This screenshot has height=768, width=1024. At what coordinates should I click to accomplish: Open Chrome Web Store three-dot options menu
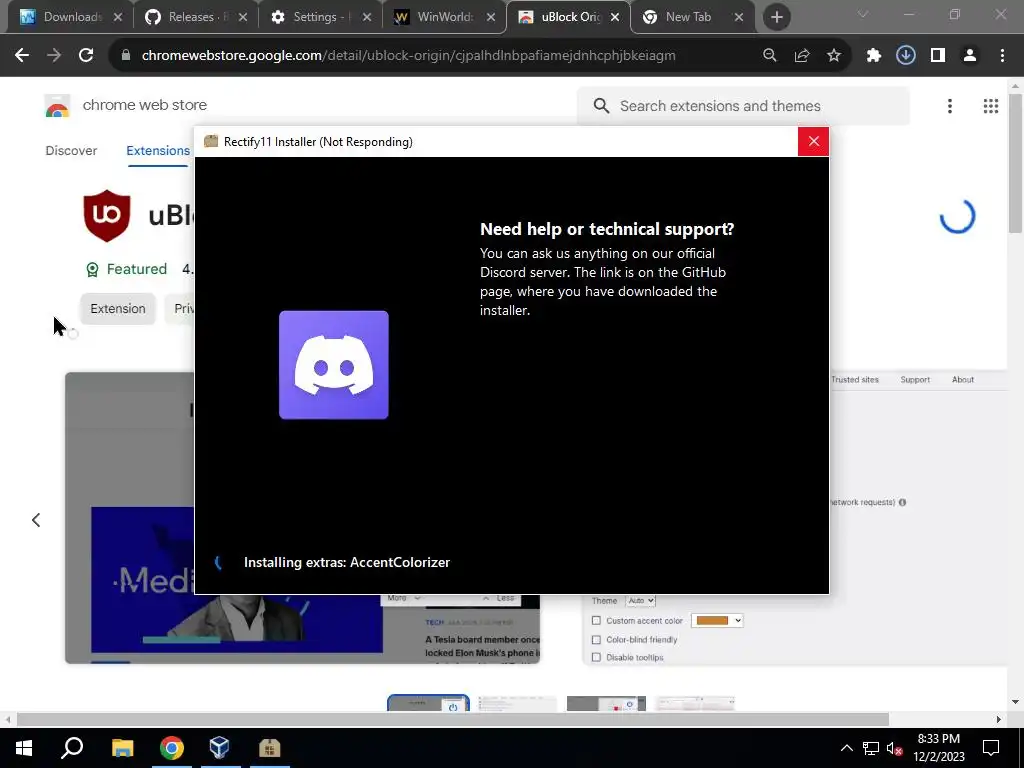coord(950,106)
